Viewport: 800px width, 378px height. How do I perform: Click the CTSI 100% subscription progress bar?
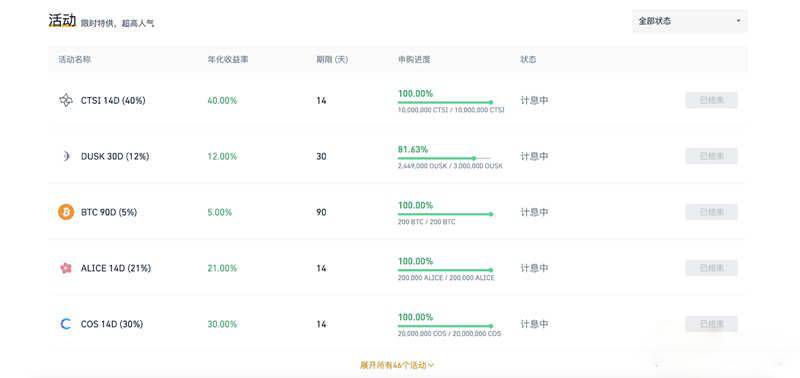pyautogui.click(x=445, y=103)
